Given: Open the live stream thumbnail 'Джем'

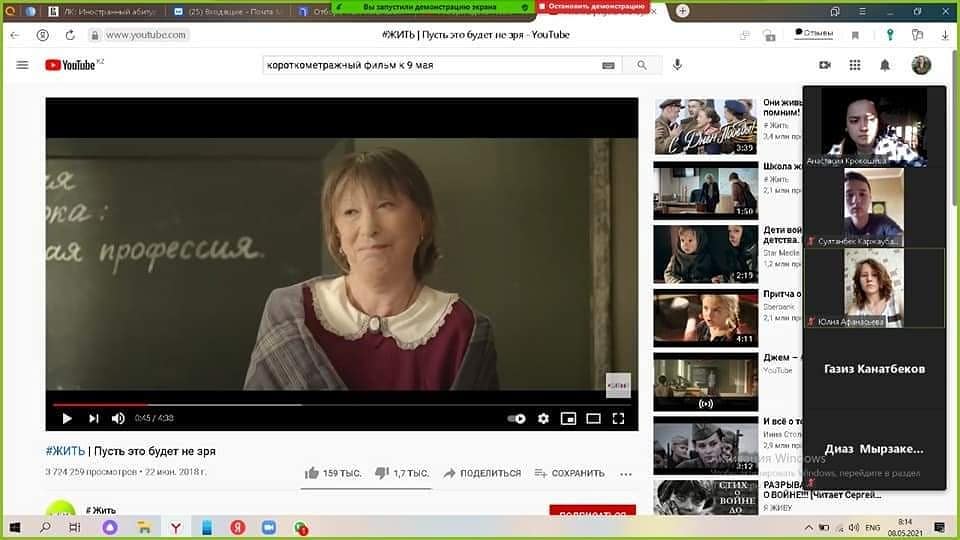Looking at the screenshot, I should point(705,381).
